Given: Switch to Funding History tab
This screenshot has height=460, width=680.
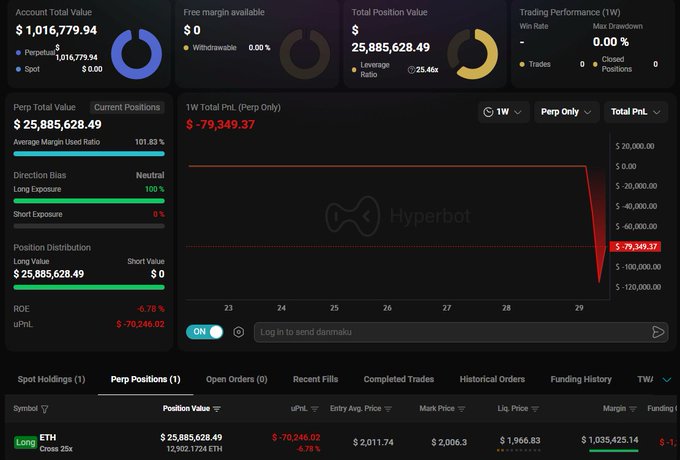Looking at the screenshot, I should [581, 379].
